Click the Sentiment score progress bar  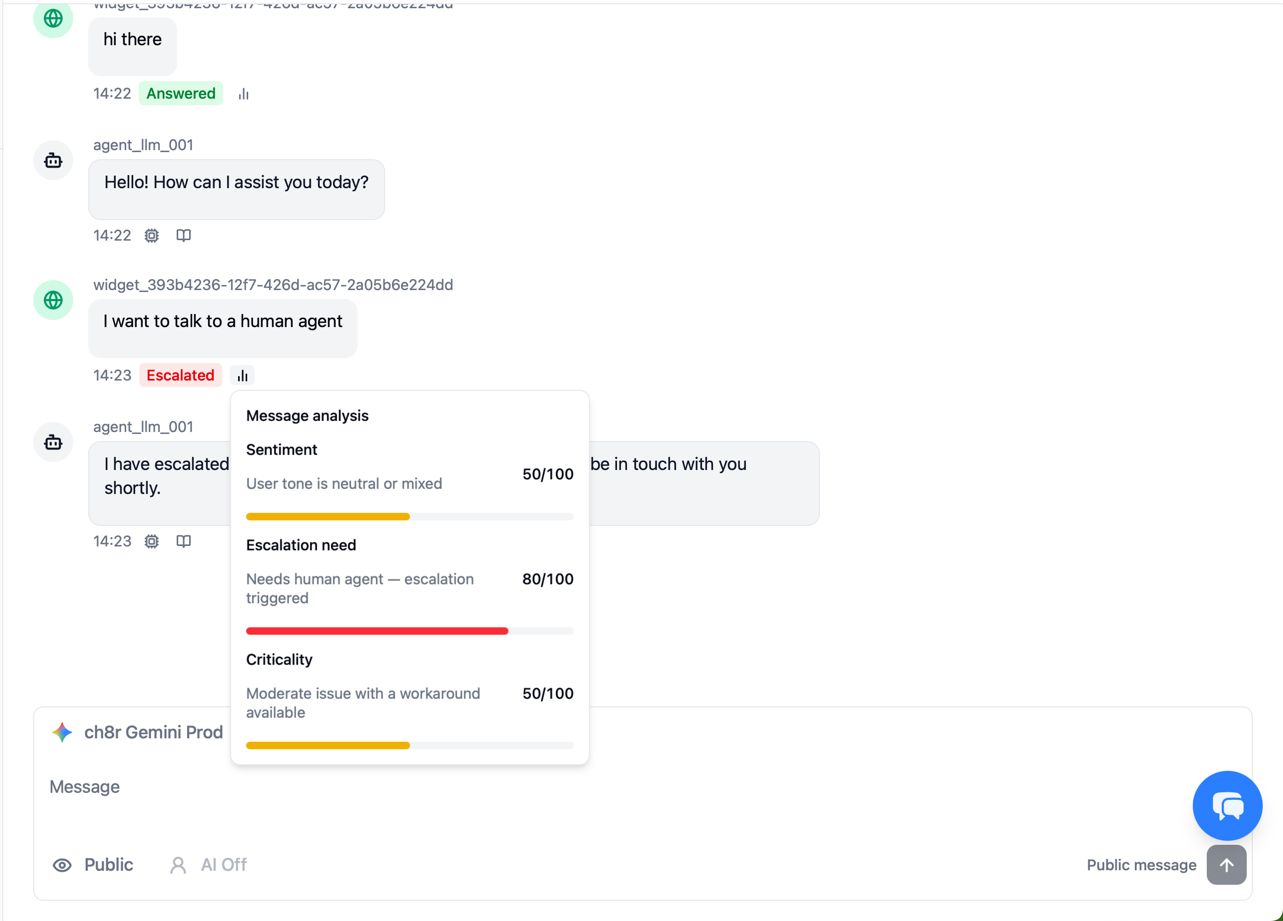tap(409, 517)
